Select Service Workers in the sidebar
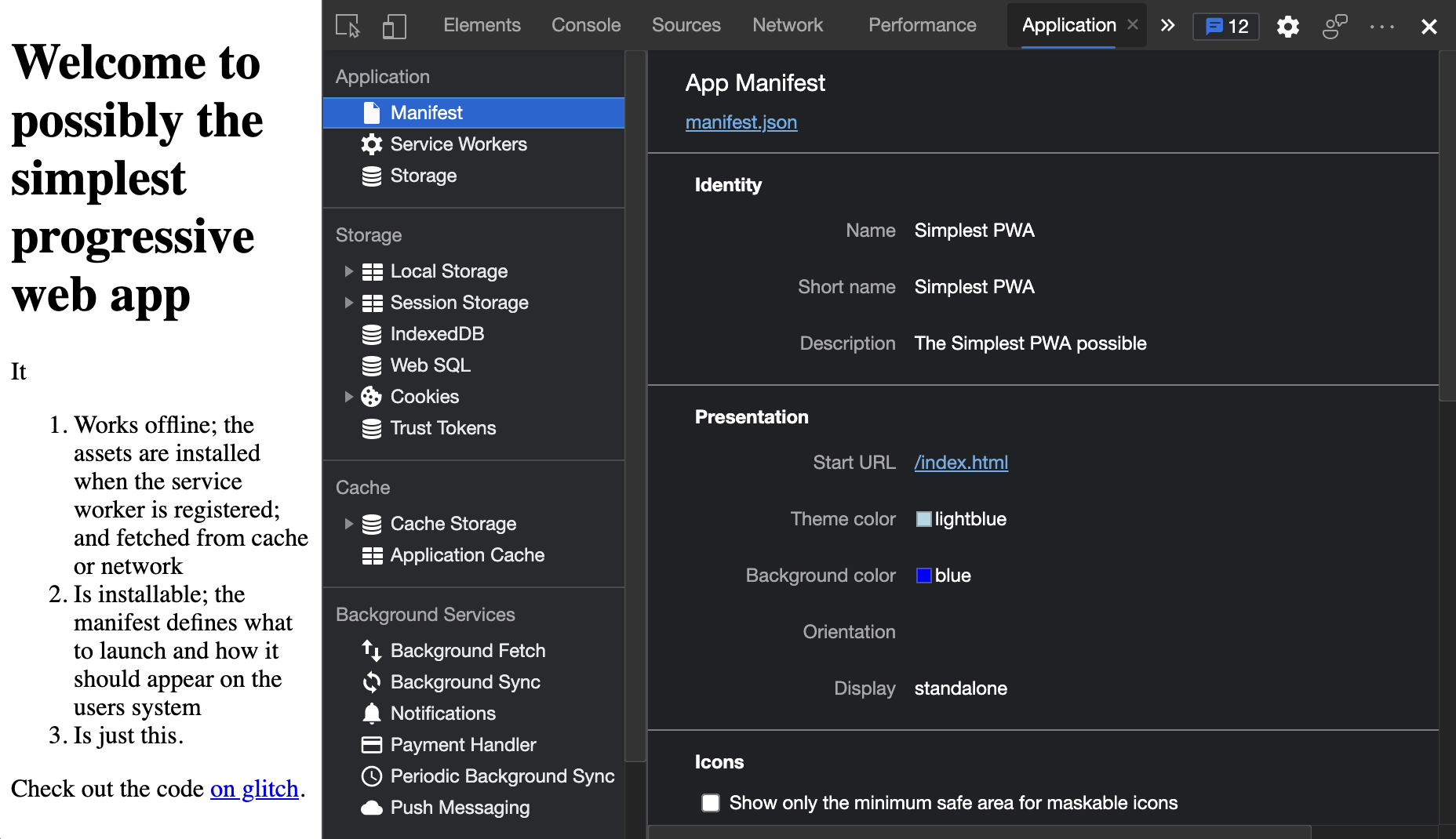This screenshot has width=1456, height=839. pyautogui.click(x=458, y=144)
